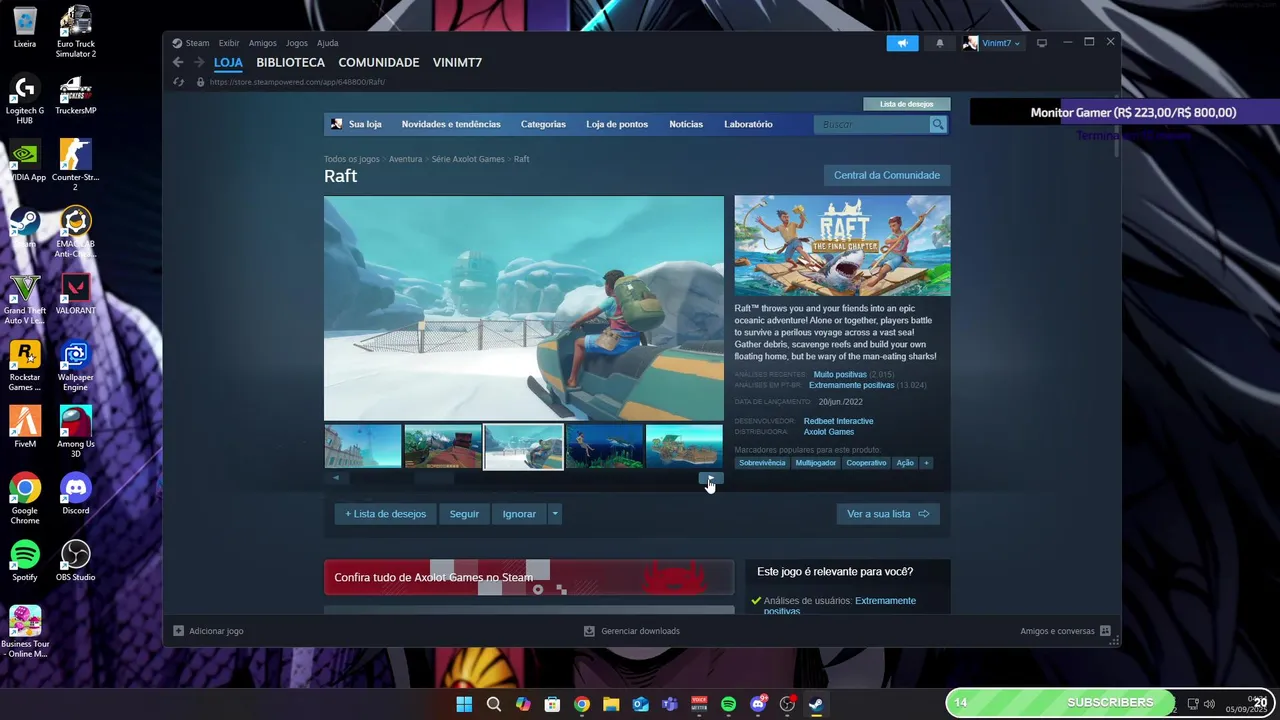Expand more tags with plus button
This screenshot has height=720, width=1280.
pos(926,463)
